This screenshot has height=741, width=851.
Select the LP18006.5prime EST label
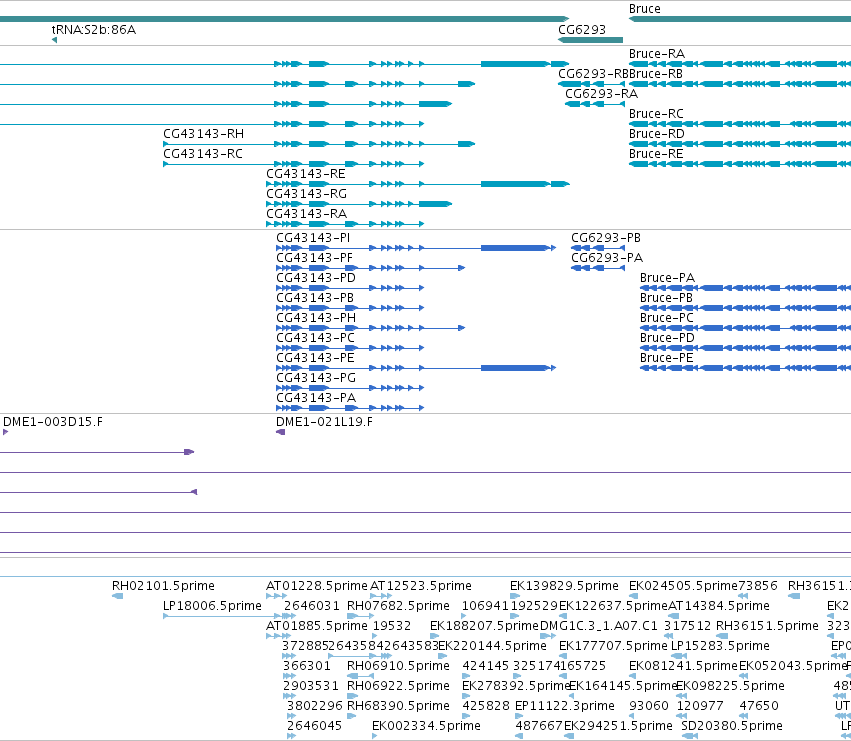[212, 606]
